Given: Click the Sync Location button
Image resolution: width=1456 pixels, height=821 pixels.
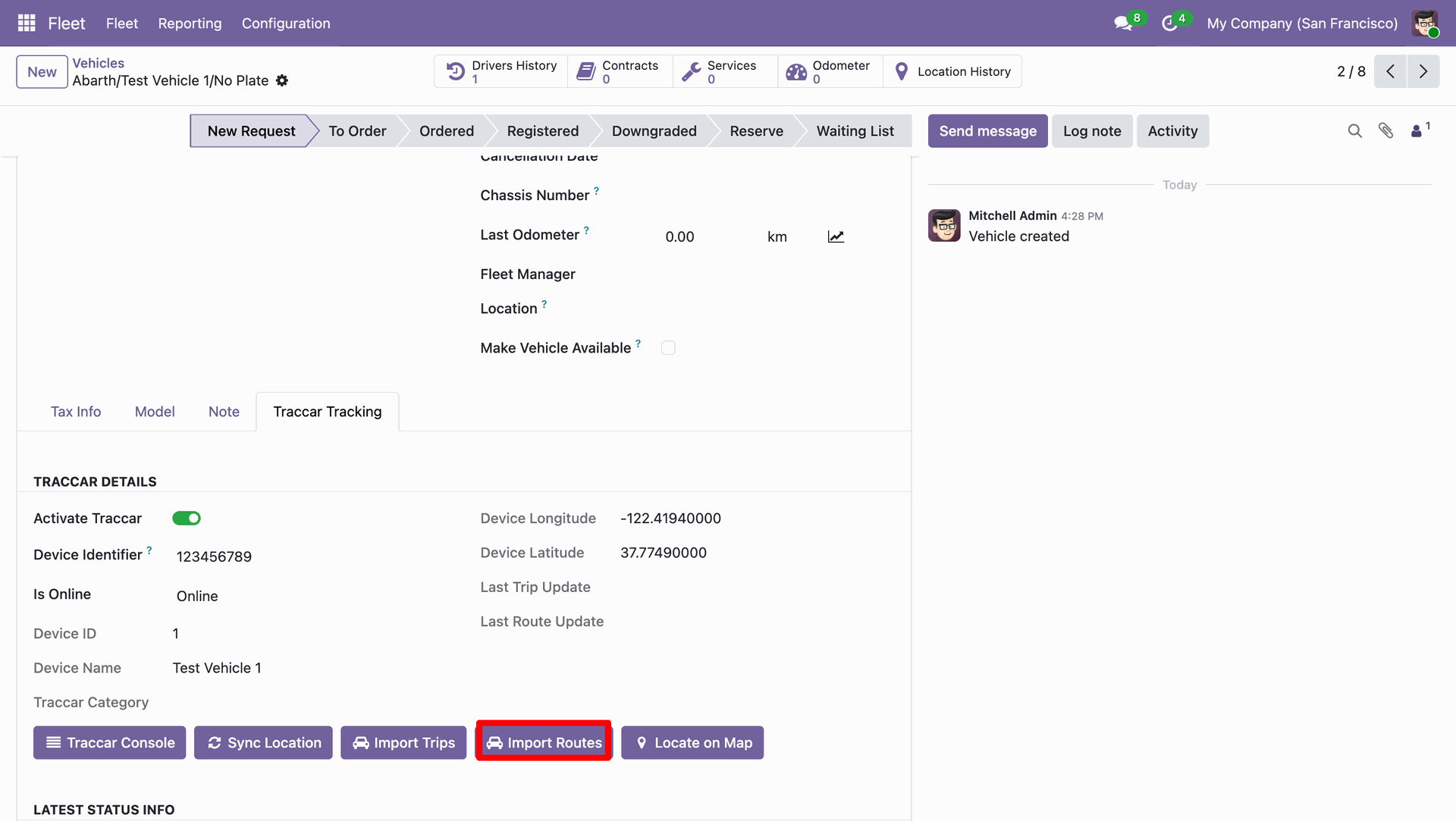Looking at the screenshot, I should 263,743.
